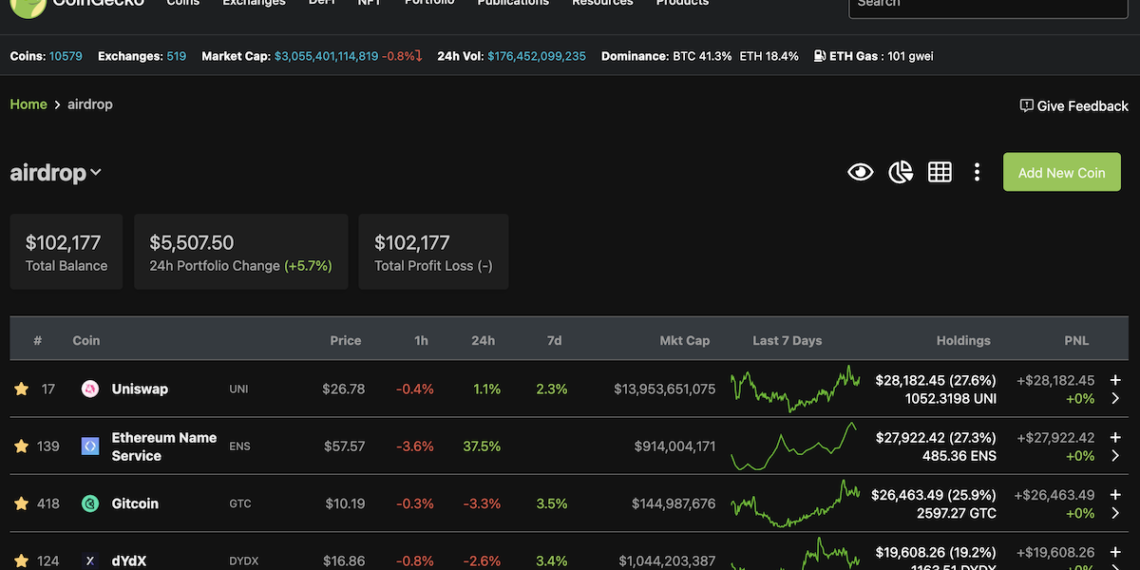The height and width of the screenshot is (570, 1140).
Task: Add a transaction with Gitcoin plus icon
Action: pyautogui.click(x=1115, y=494)
